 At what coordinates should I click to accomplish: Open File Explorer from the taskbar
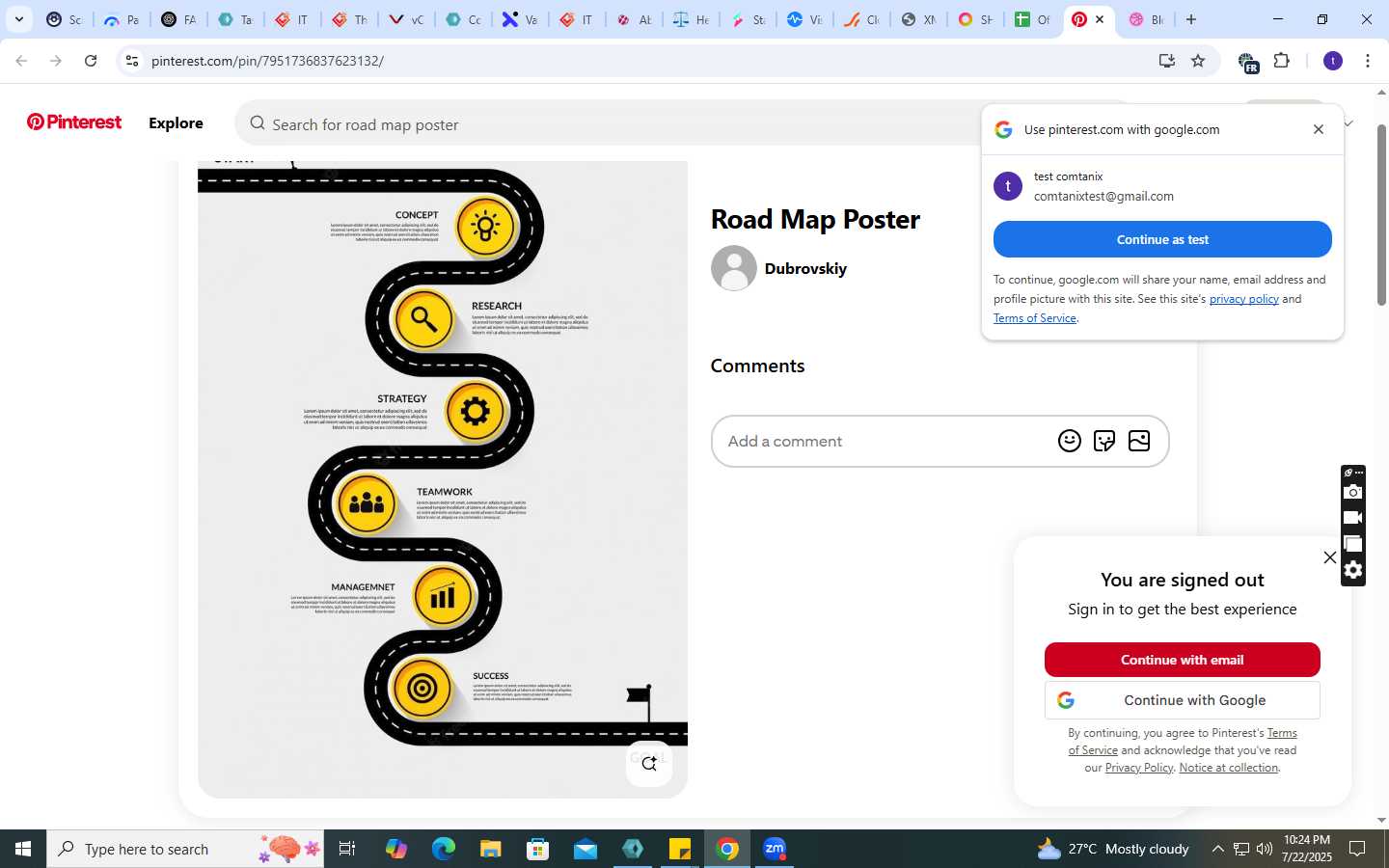491,849
